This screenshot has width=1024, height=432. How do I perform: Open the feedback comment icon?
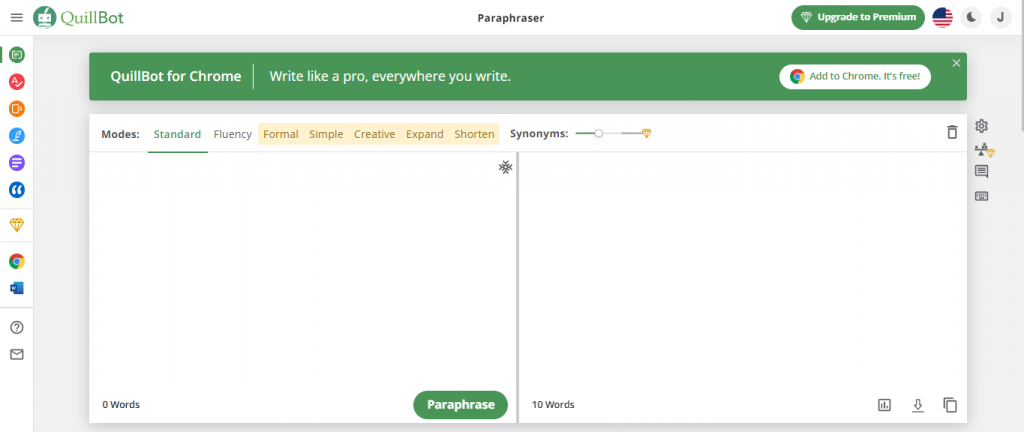(982, 172)
